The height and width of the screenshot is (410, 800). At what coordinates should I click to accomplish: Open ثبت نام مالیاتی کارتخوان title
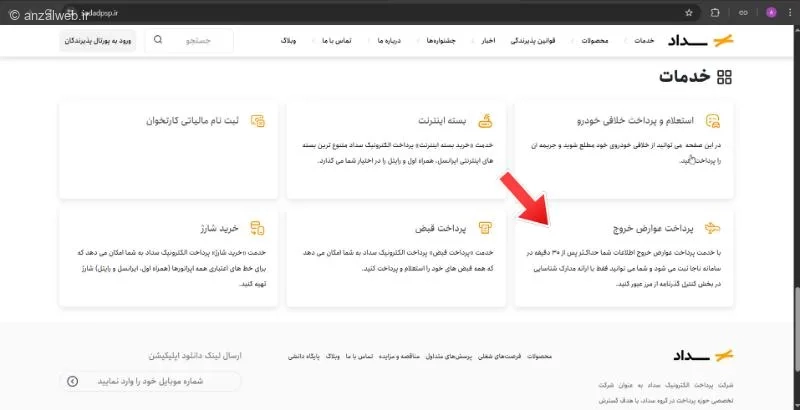pyautogui.click(x=192, y=121)
